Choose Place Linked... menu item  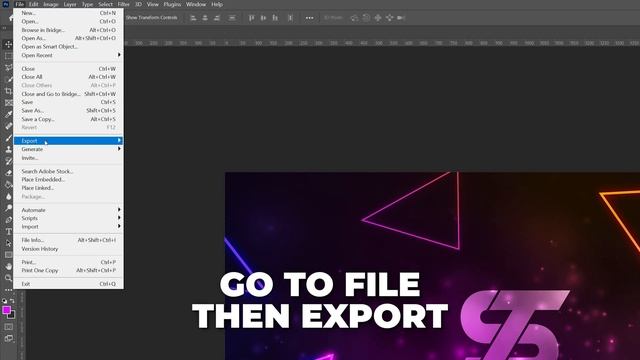tap(69, 188)
